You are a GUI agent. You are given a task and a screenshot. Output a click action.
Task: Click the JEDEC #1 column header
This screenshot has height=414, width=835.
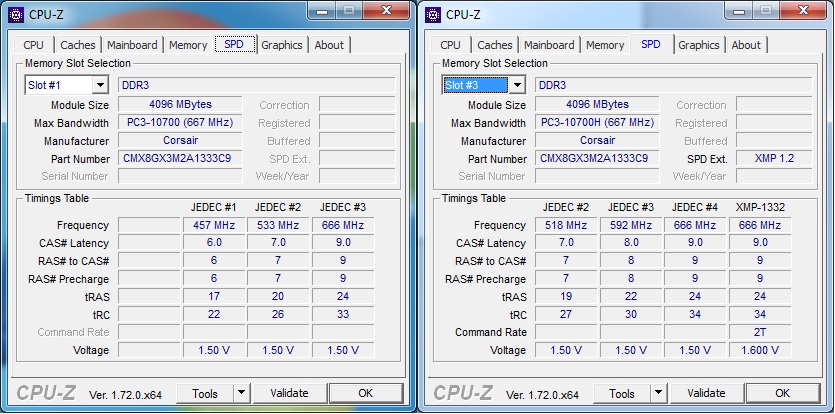point(214,207)
